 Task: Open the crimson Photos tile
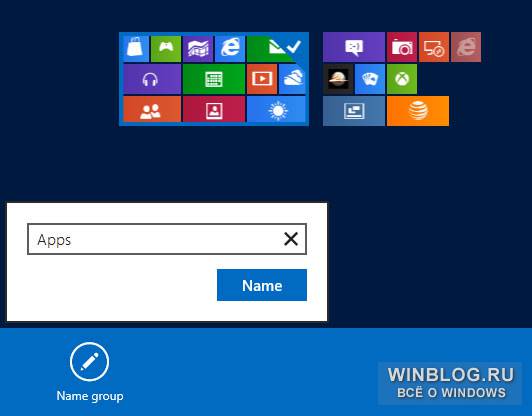214,109
